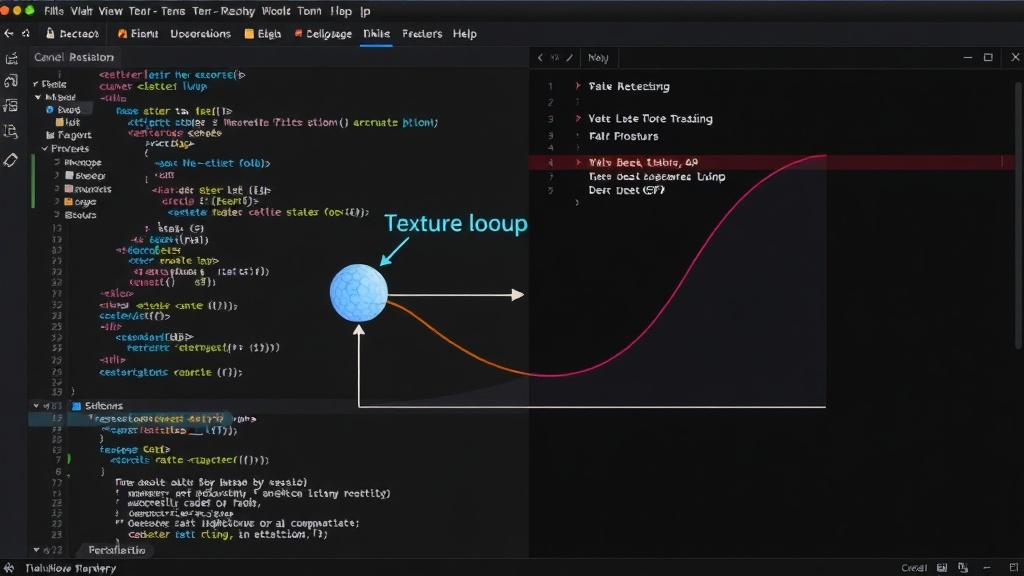Screen dimensions: 1024x576
Task: Select the tag icon in left sidebar
Action: click(x=11, y=160)
